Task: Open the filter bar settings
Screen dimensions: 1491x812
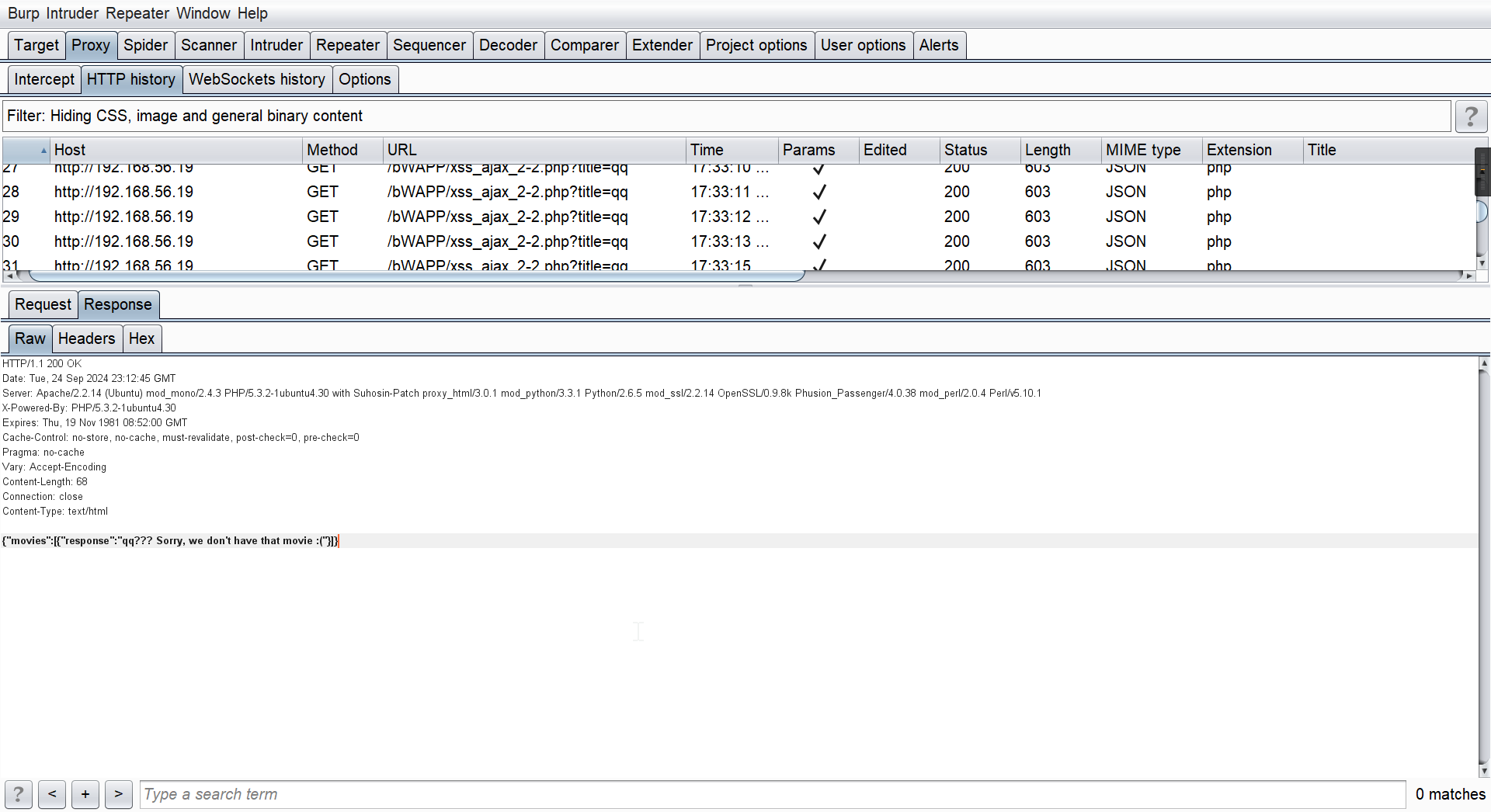Action: (726, 116)
